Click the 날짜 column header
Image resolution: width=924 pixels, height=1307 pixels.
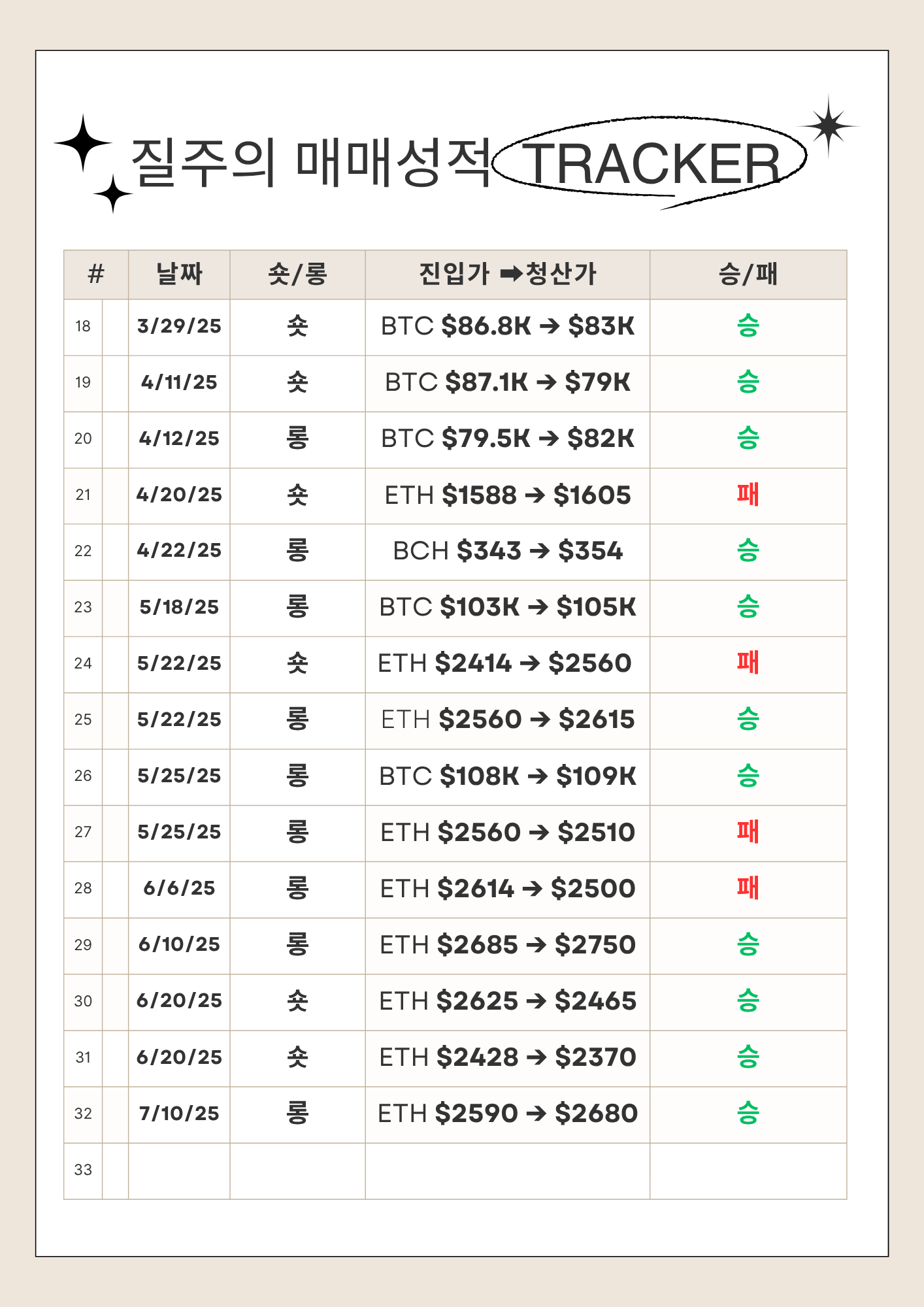pos(179,274)
